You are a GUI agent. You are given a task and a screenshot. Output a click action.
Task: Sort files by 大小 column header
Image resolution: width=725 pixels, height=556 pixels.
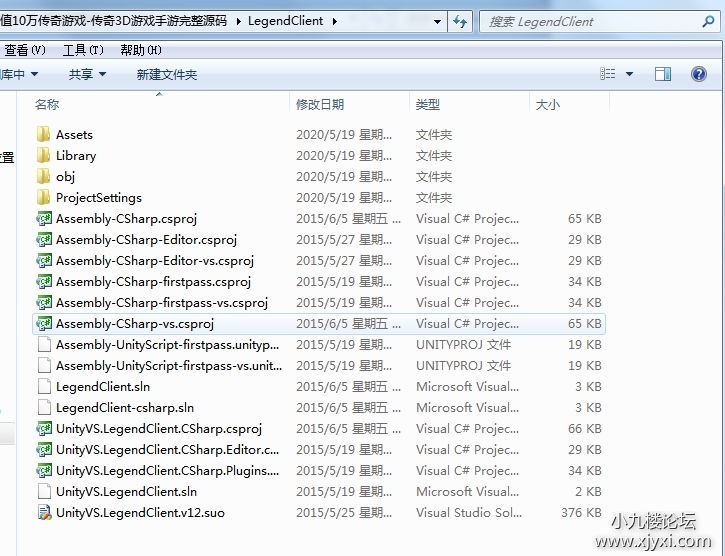click(x=548, y=104)
